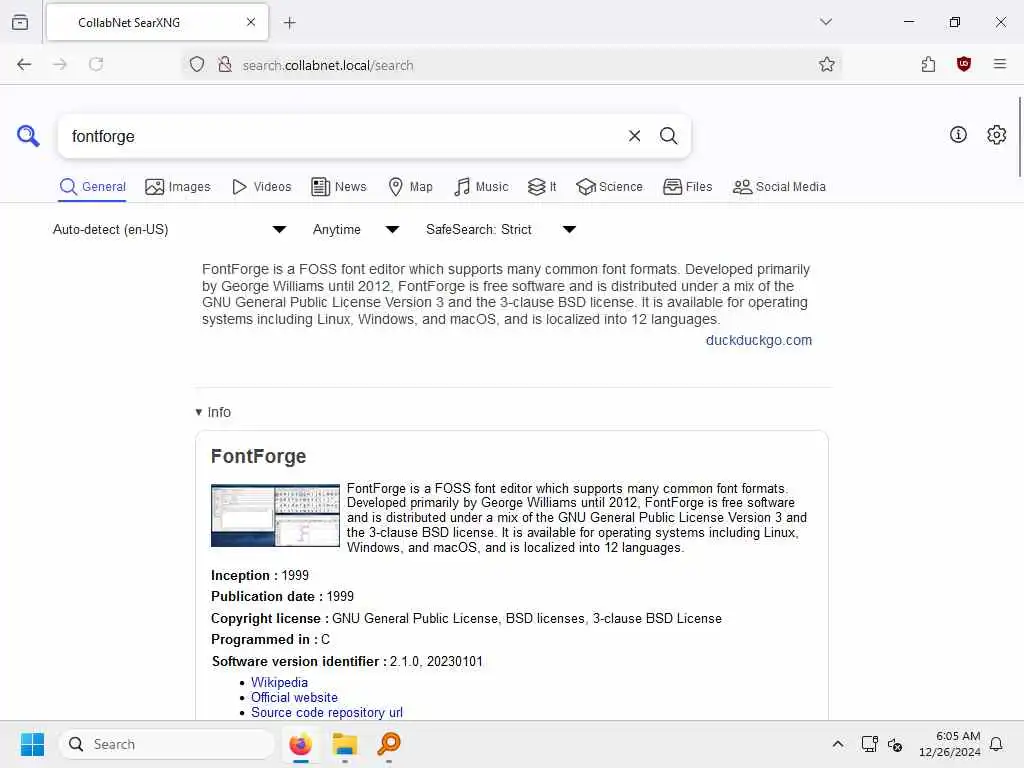
Task: Click the taskbar Search box
Action: pyautogui.click(x=167, y=744)
